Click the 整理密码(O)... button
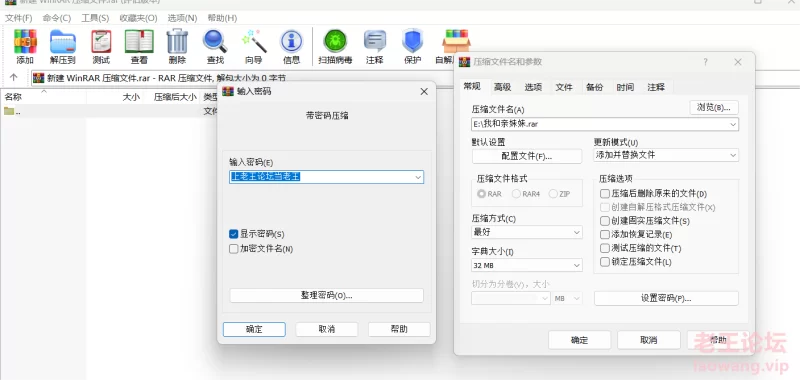The image size is (800, 380). [327, 295]
